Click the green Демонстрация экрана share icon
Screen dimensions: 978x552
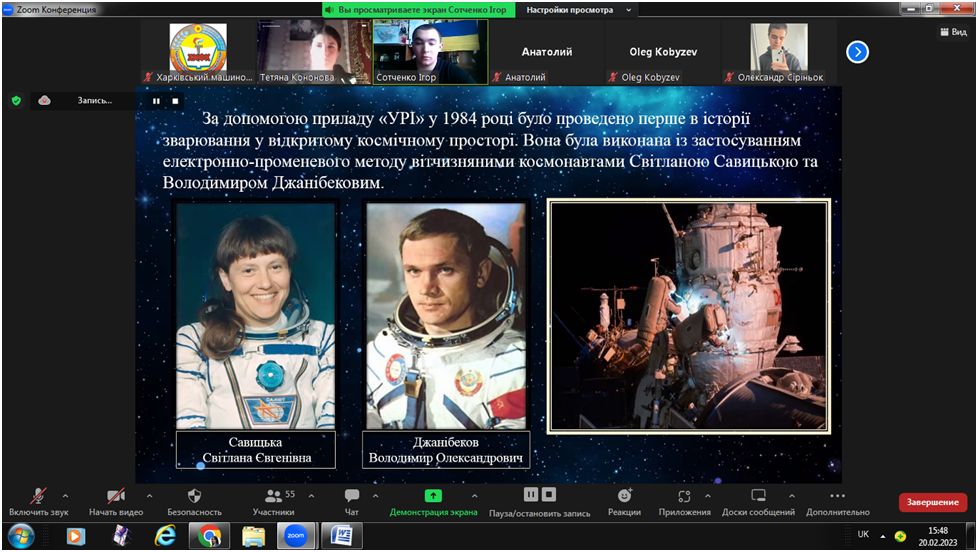coord(433,496)
